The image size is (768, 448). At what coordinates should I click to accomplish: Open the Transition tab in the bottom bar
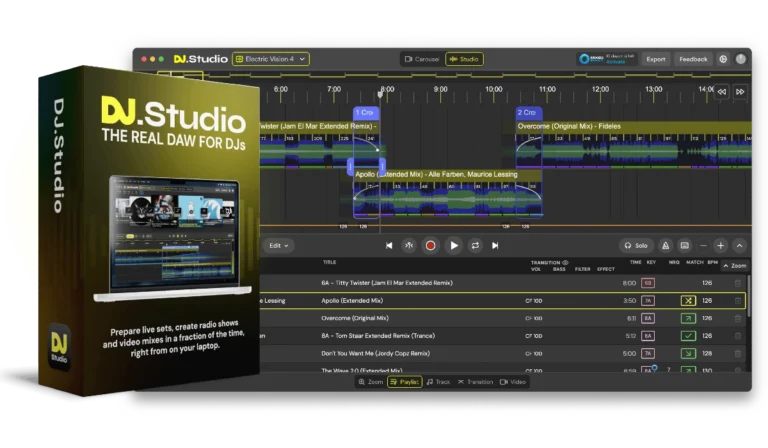(x=475, y=382)
